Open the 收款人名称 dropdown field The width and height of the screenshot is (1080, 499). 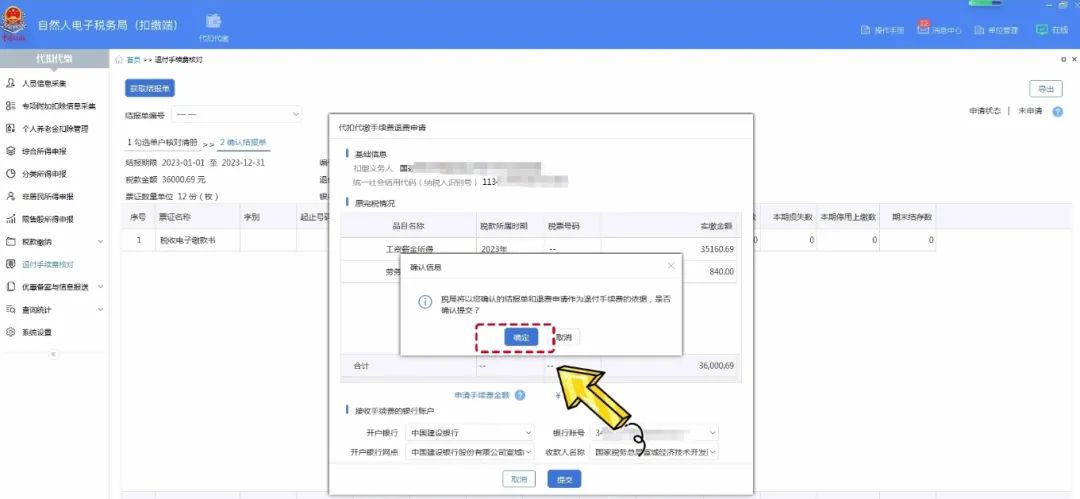click(x=658, y=452)
